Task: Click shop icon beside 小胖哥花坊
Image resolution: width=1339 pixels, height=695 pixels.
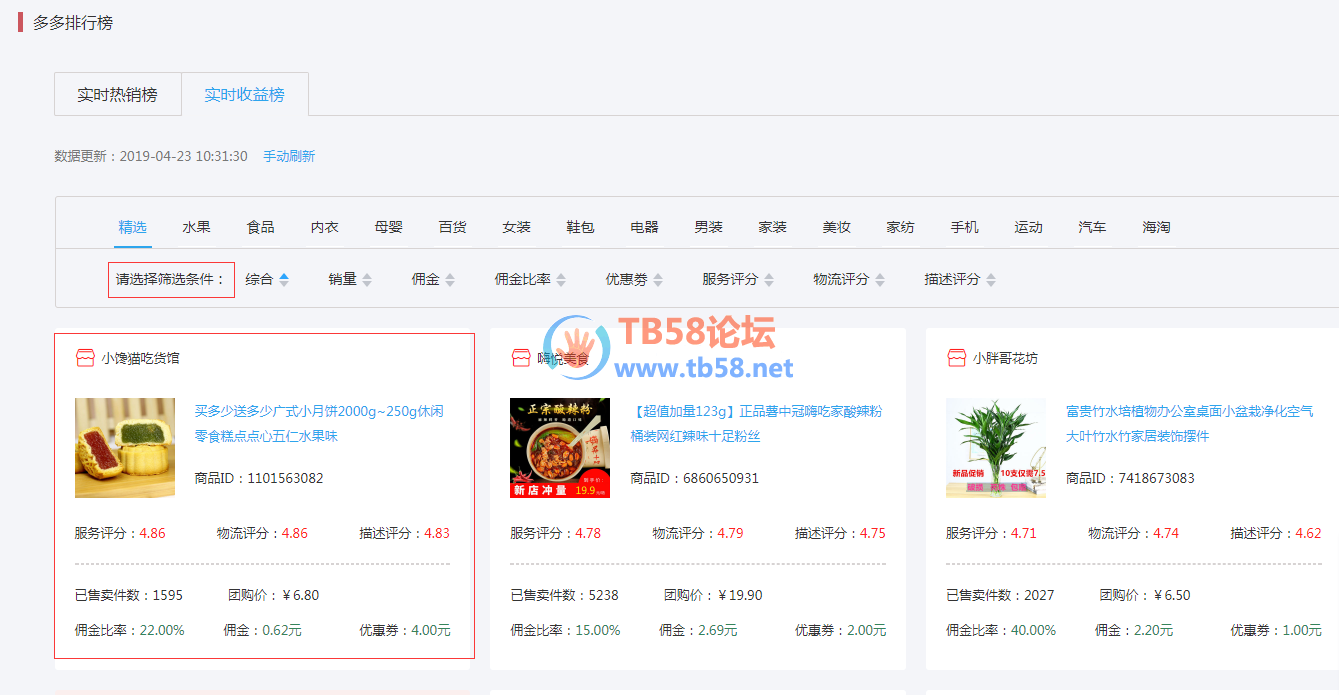Action: [x=957, y=358]
